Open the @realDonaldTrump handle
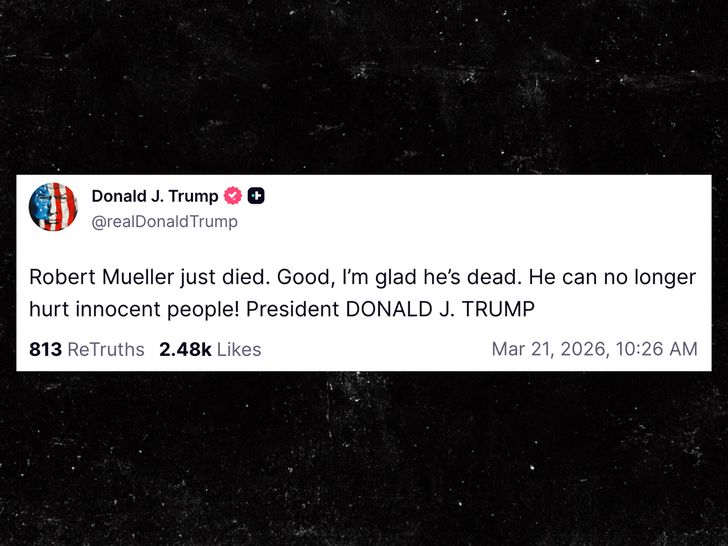The image size is (728, 546). [165, 222]
